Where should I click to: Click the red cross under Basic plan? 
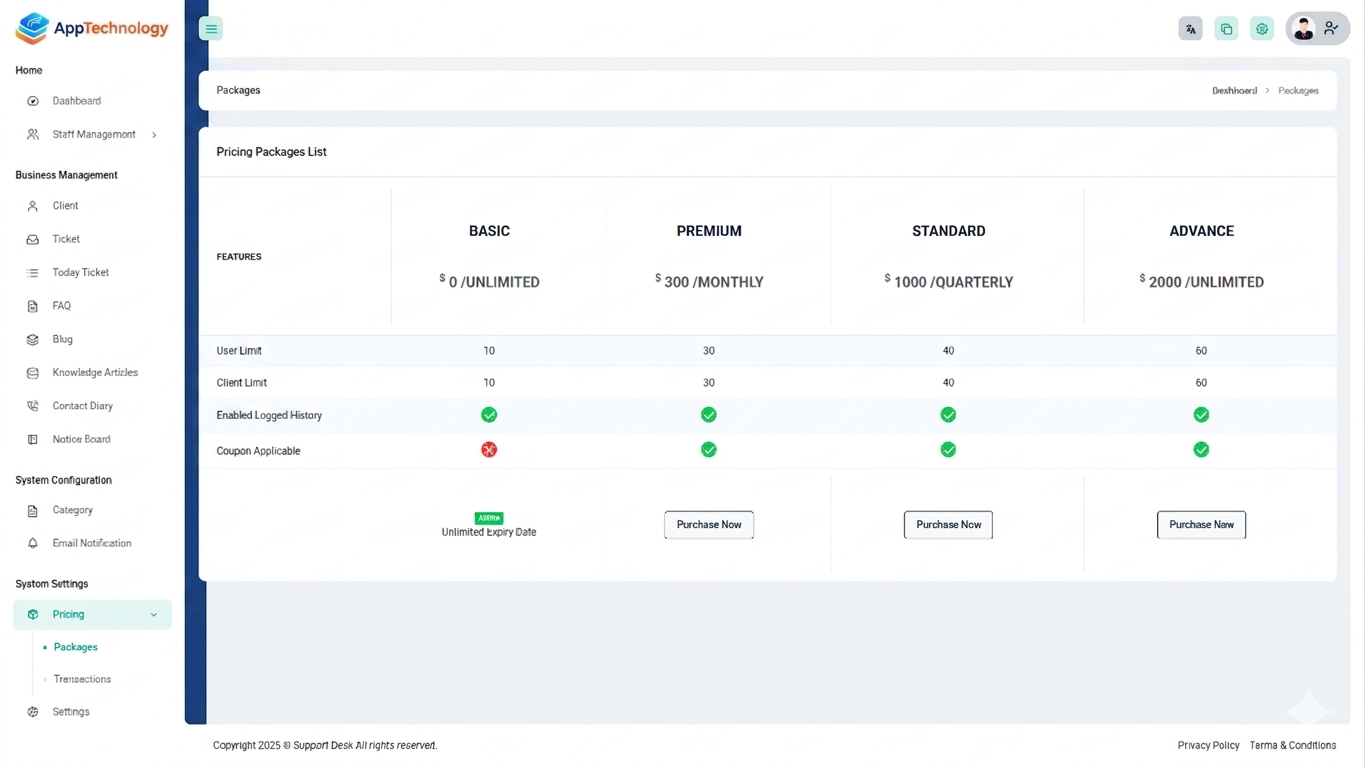[x=489, y=450]
